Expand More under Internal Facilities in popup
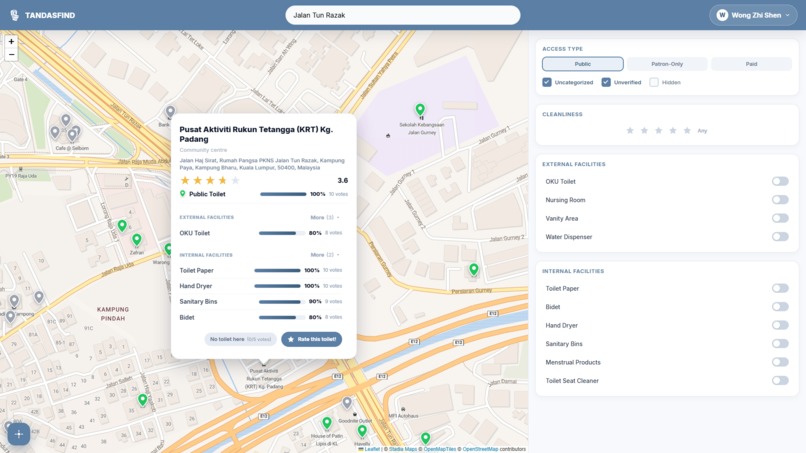This screenshot has width=806, height=453. click(325, 255)
